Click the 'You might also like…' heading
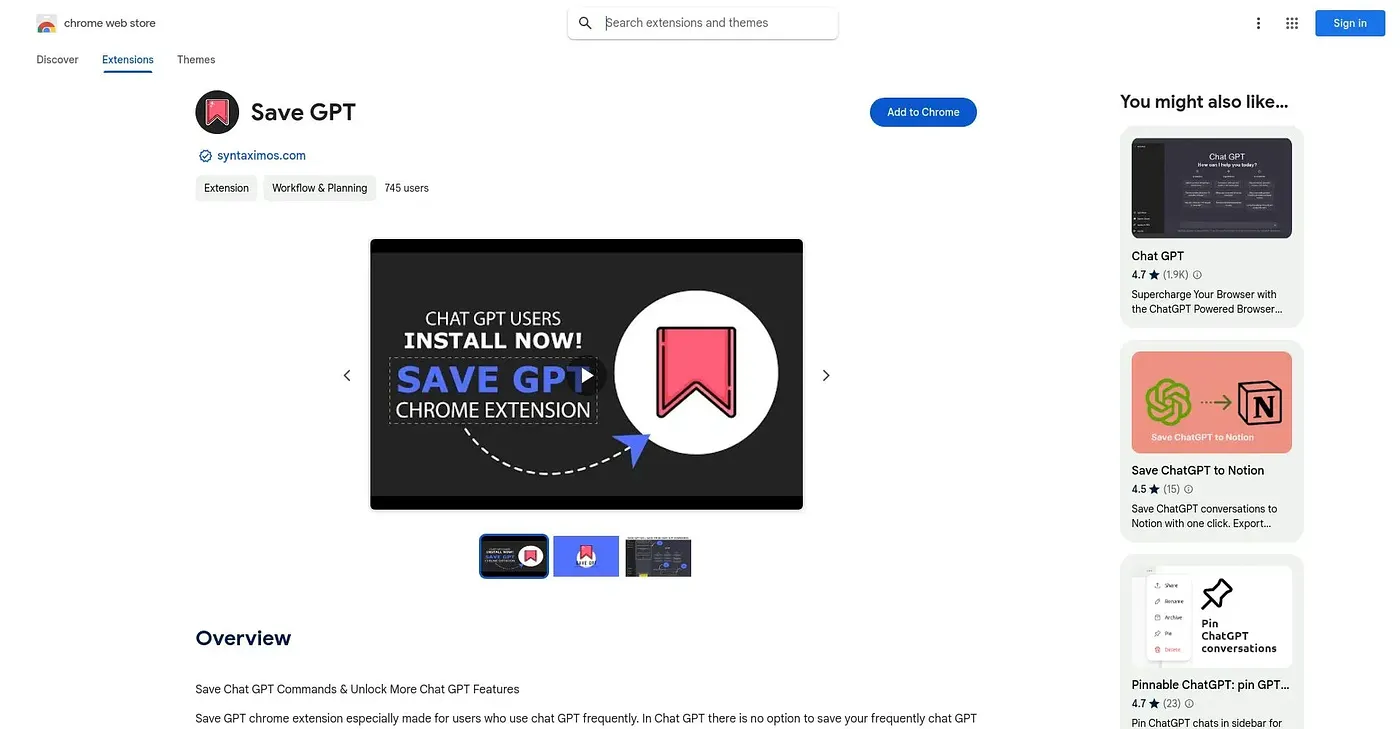Screen dimensions: 1400x729 tap(1204, 101)
